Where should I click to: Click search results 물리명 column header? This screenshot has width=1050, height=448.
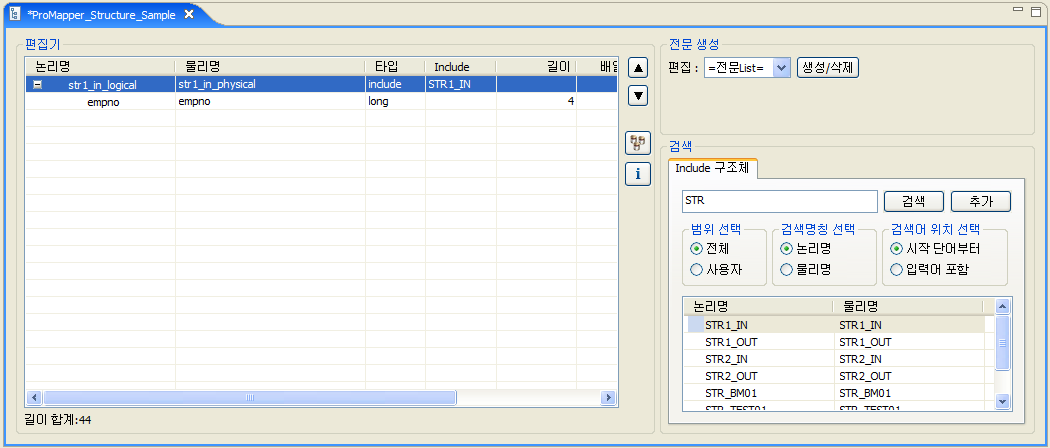(908, 307)
